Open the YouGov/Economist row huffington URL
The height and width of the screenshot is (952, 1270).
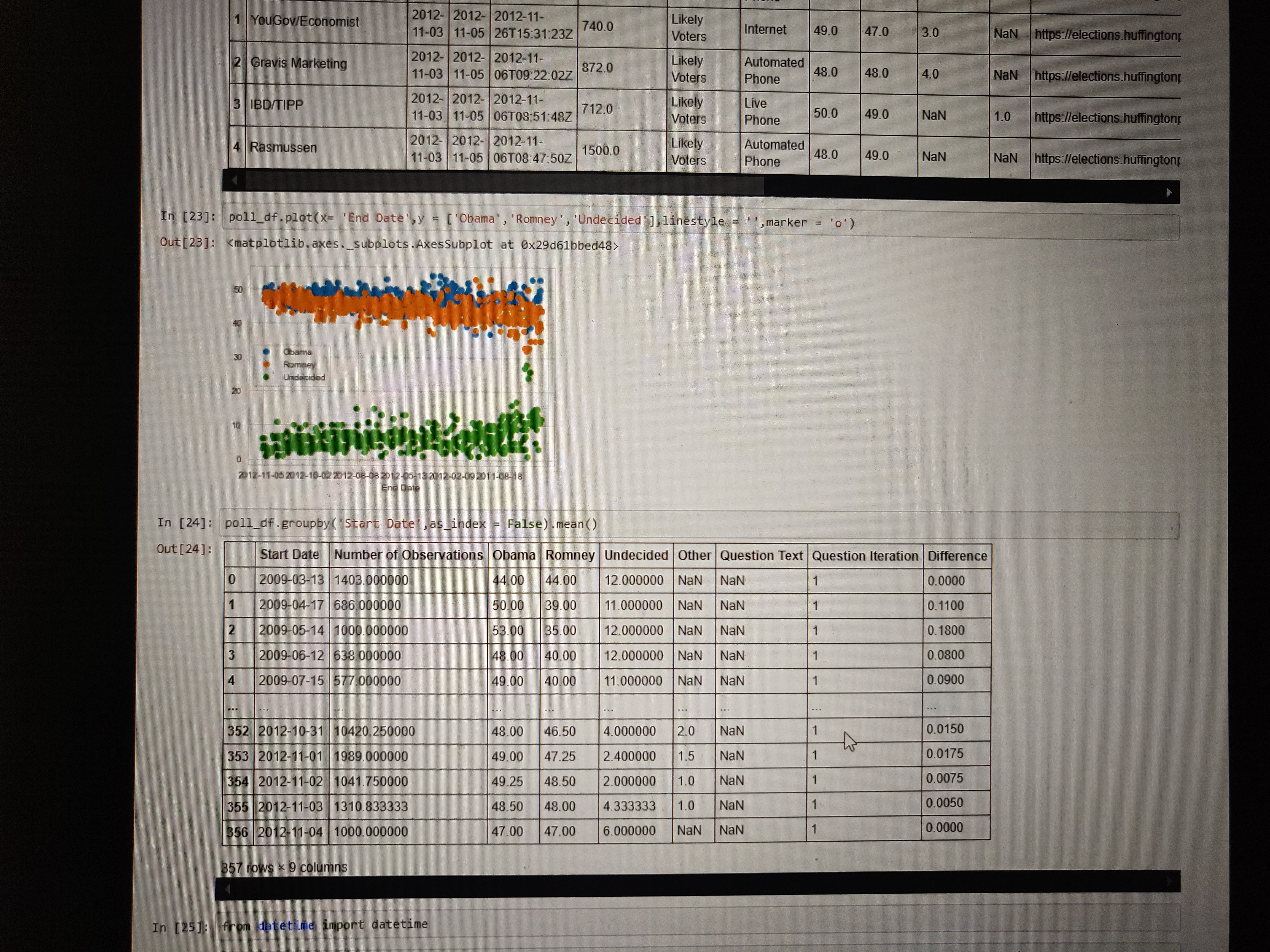[1107, 34]
